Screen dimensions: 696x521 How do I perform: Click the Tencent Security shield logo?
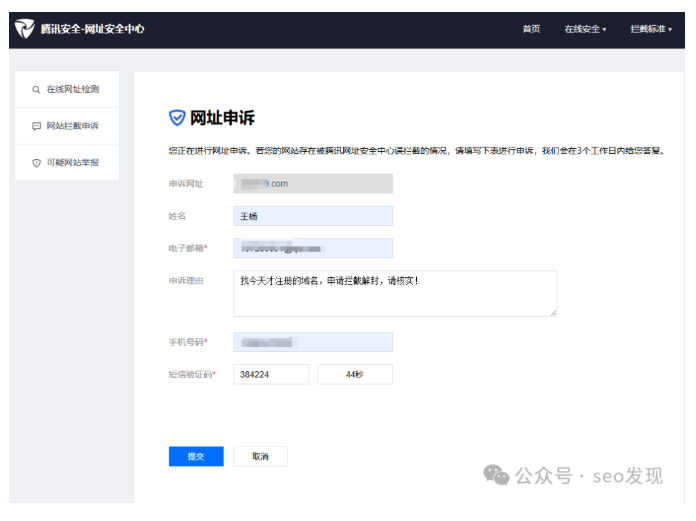point(24,29)
